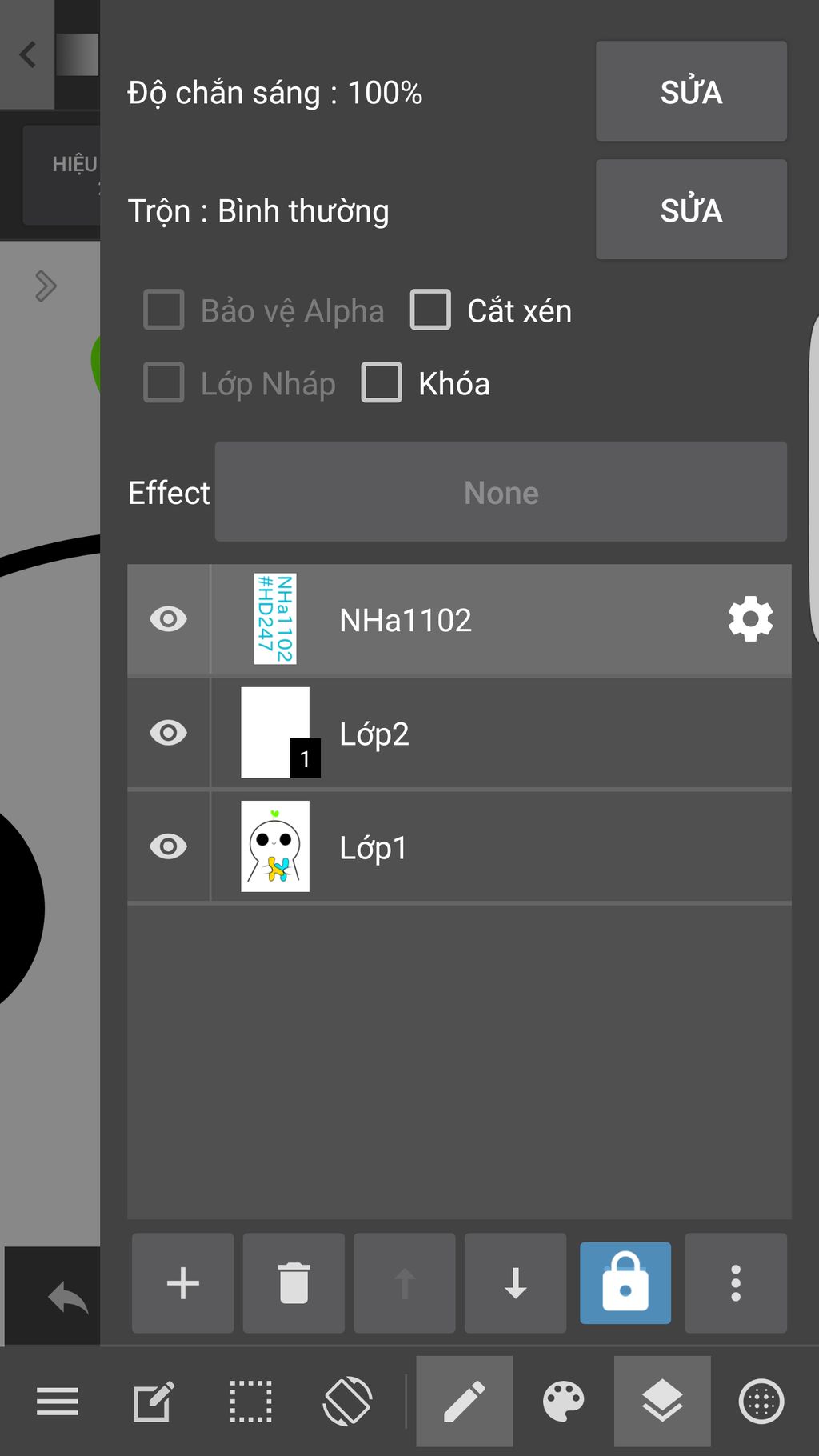The height and width of the screenshot is (1456, 819).
Task: Open layer more options three dots
Action: [736, 1283]
